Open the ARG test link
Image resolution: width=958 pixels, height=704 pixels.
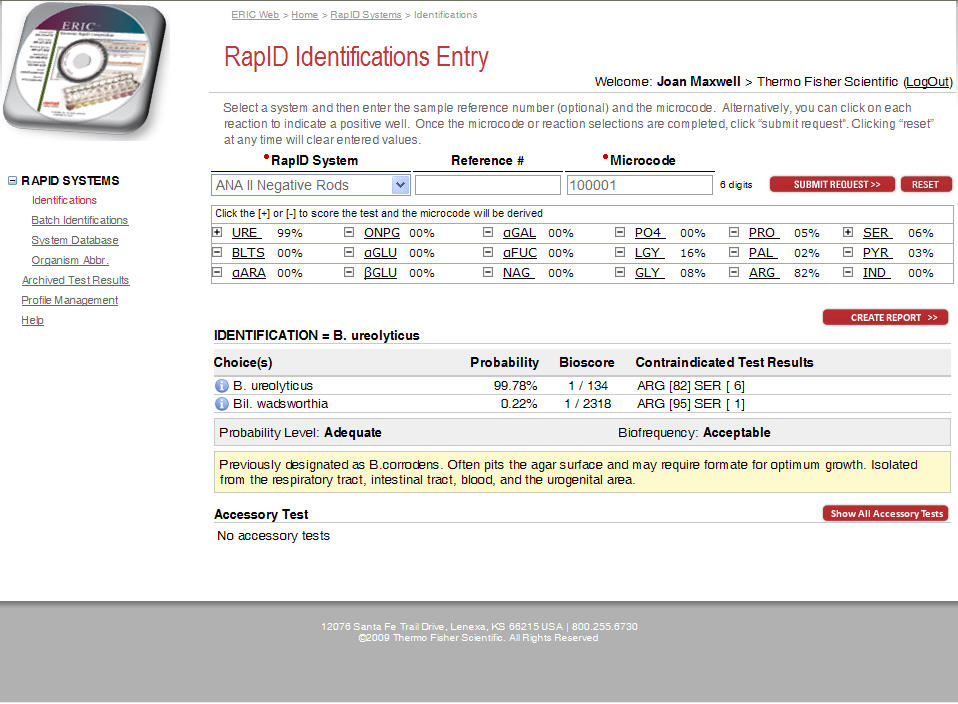764,273
